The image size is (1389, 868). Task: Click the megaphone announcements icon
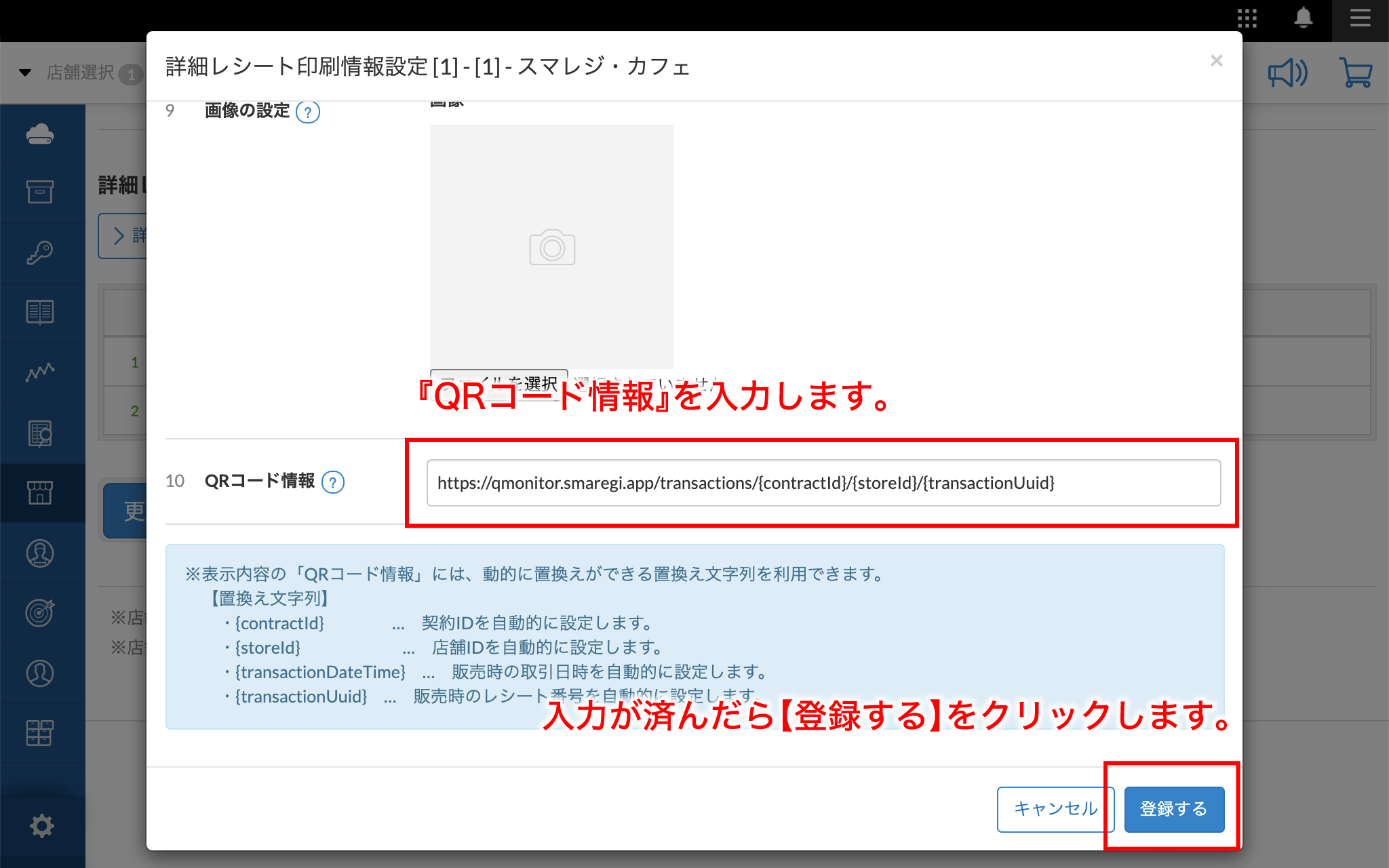tap(1287, 73)
